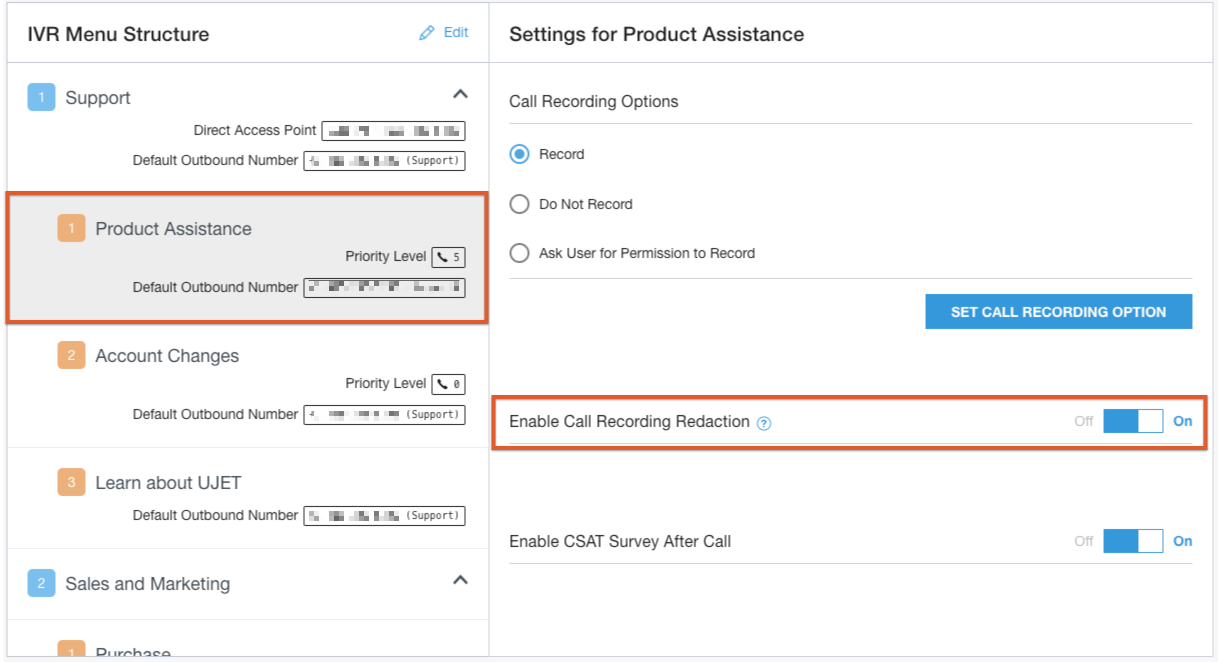Collapse the Support menu section
Screen dimensions: 1218x662
(x=460, y=94)
